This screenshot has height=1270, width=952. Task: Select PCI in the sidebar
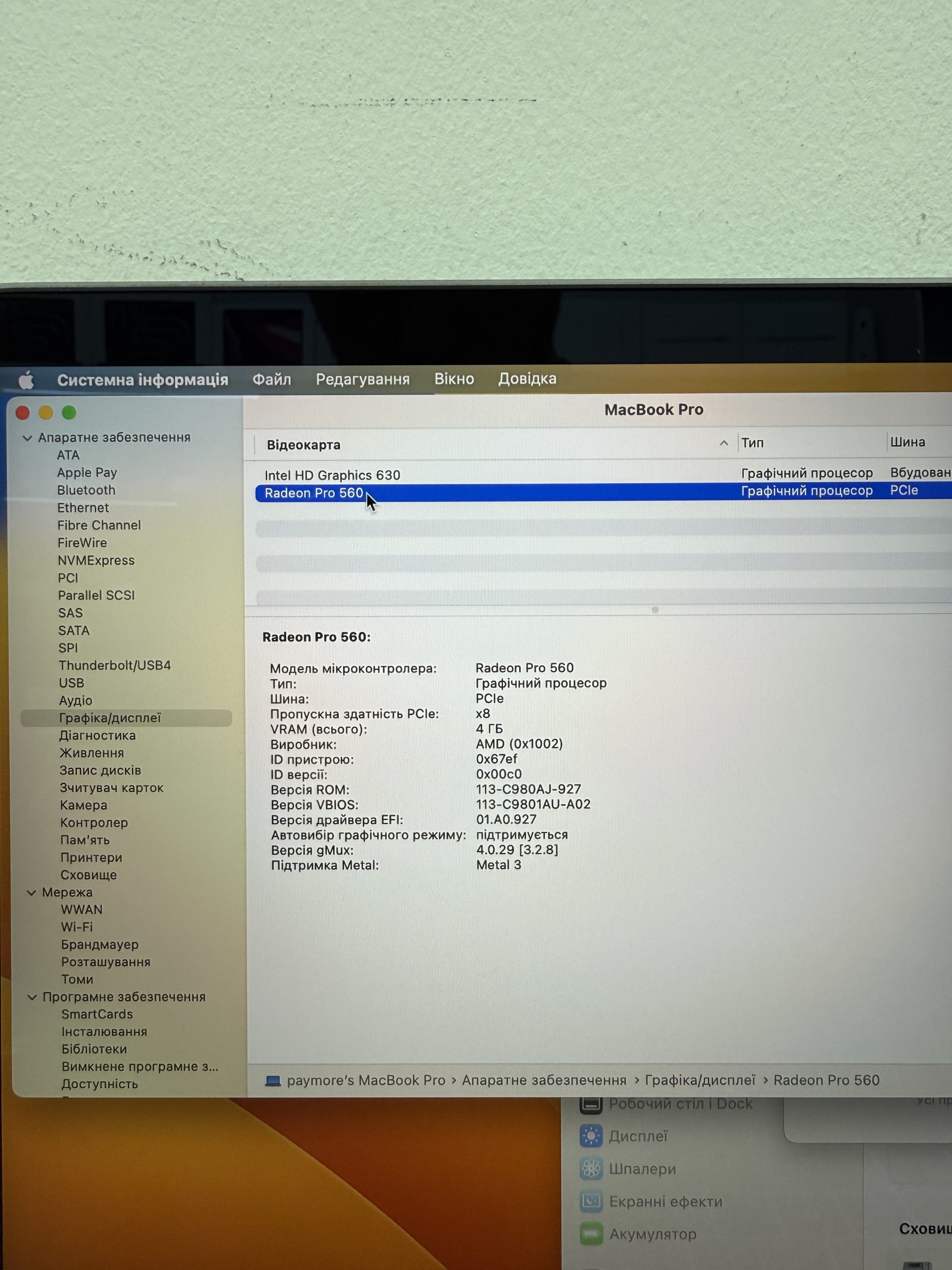click(68, 578)
